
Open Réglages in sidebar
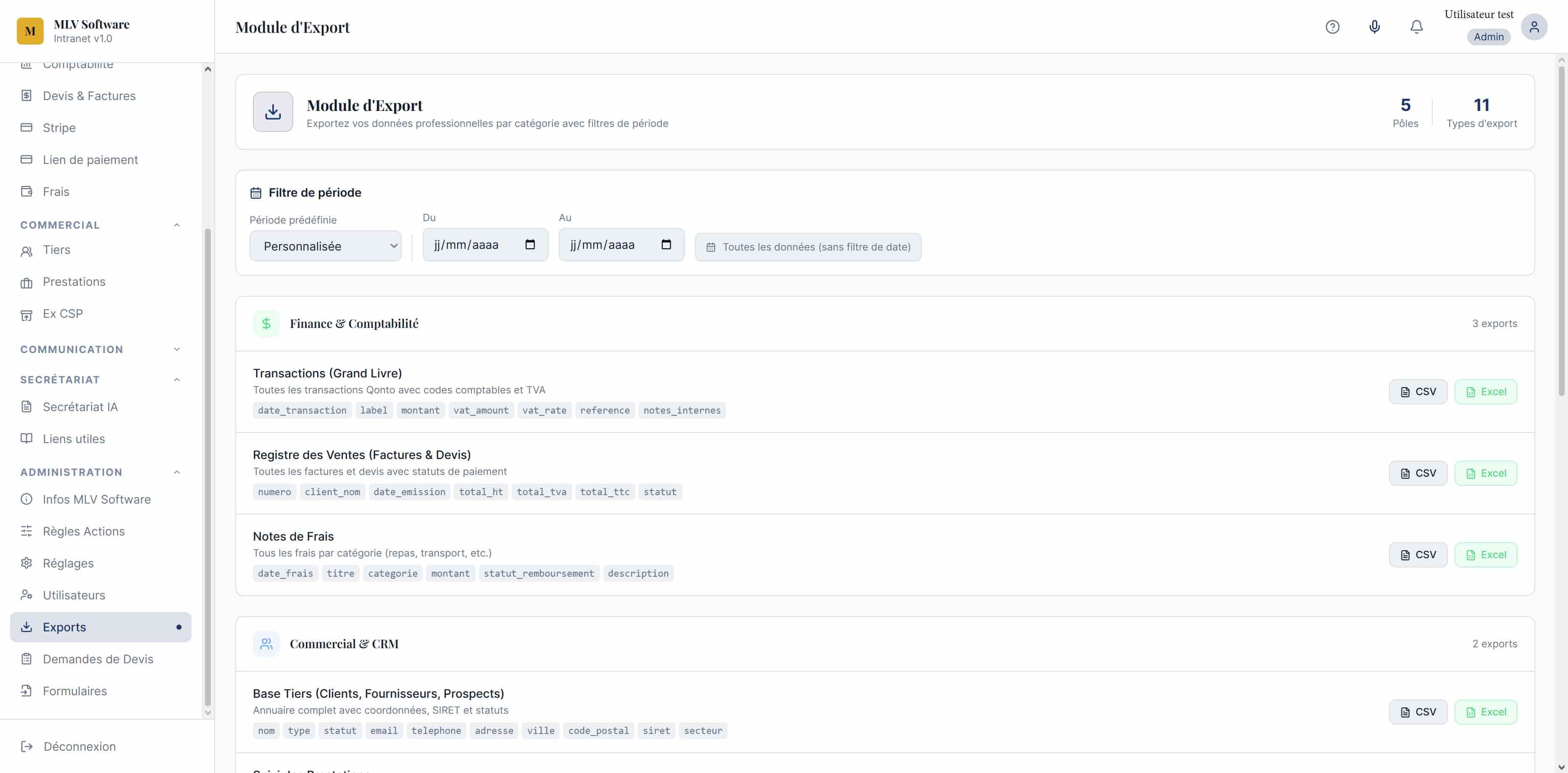tap(101, 563)
